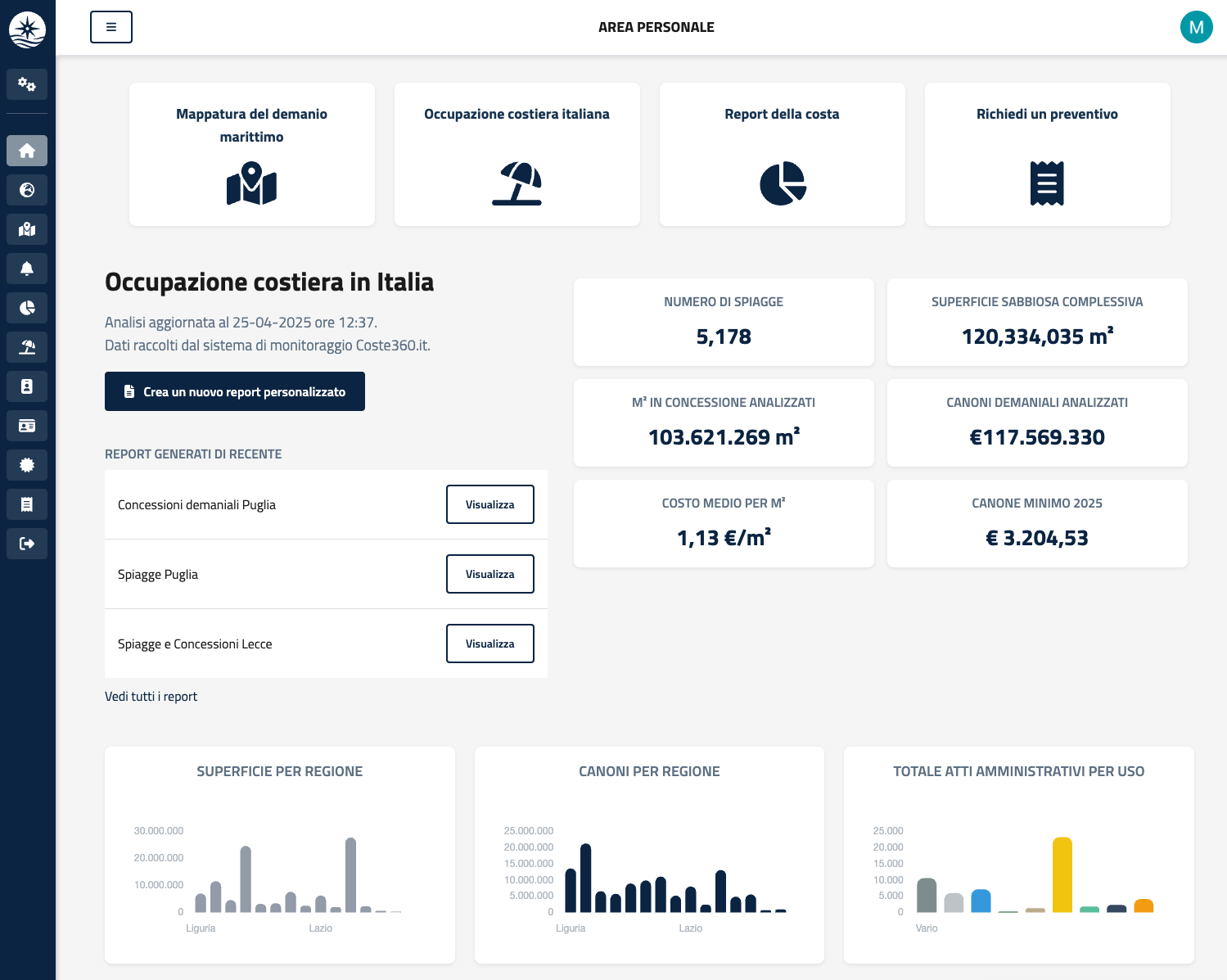Open the Mappatura del demanio marittimo card
The height and width of the screenshot is (980, 1227).
[252, 154]
